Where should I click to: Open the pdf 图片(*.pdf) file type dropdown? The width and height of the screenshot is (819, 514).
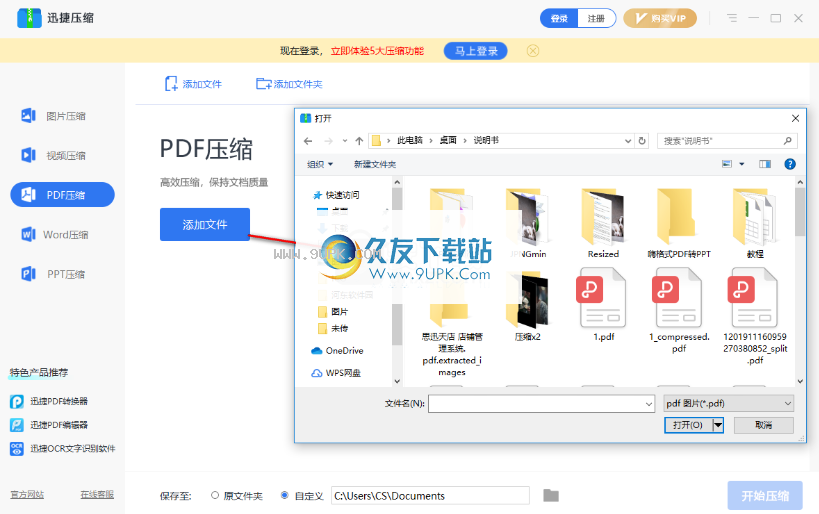pos(728,403)
